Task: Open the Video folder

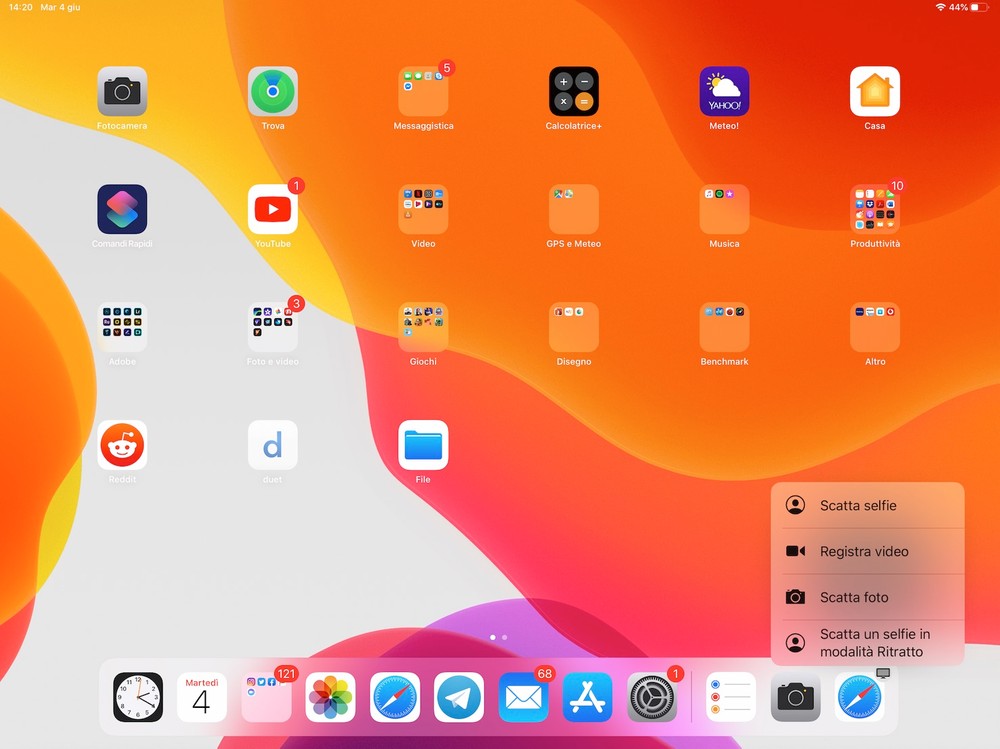Action: [x=423, y=209]
